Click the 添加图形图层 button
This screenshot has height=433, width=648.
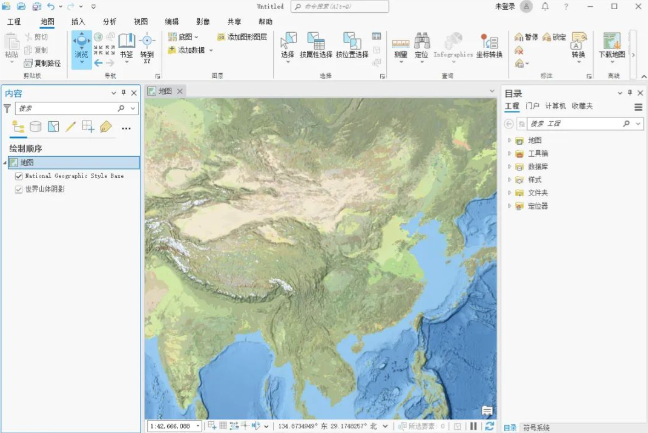click(241, 37)
